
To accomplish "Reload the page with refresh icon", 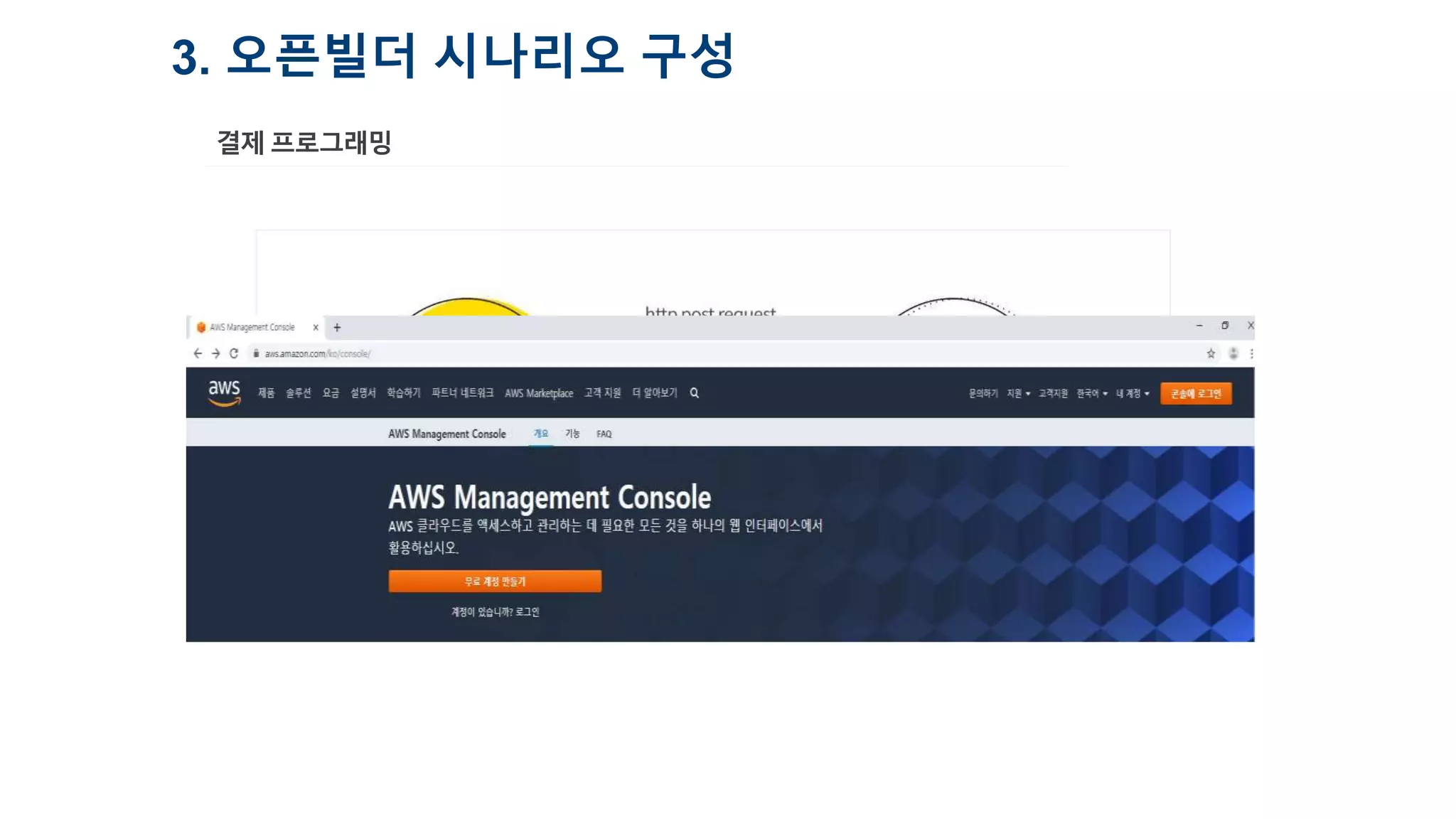I will pos(234,353).
